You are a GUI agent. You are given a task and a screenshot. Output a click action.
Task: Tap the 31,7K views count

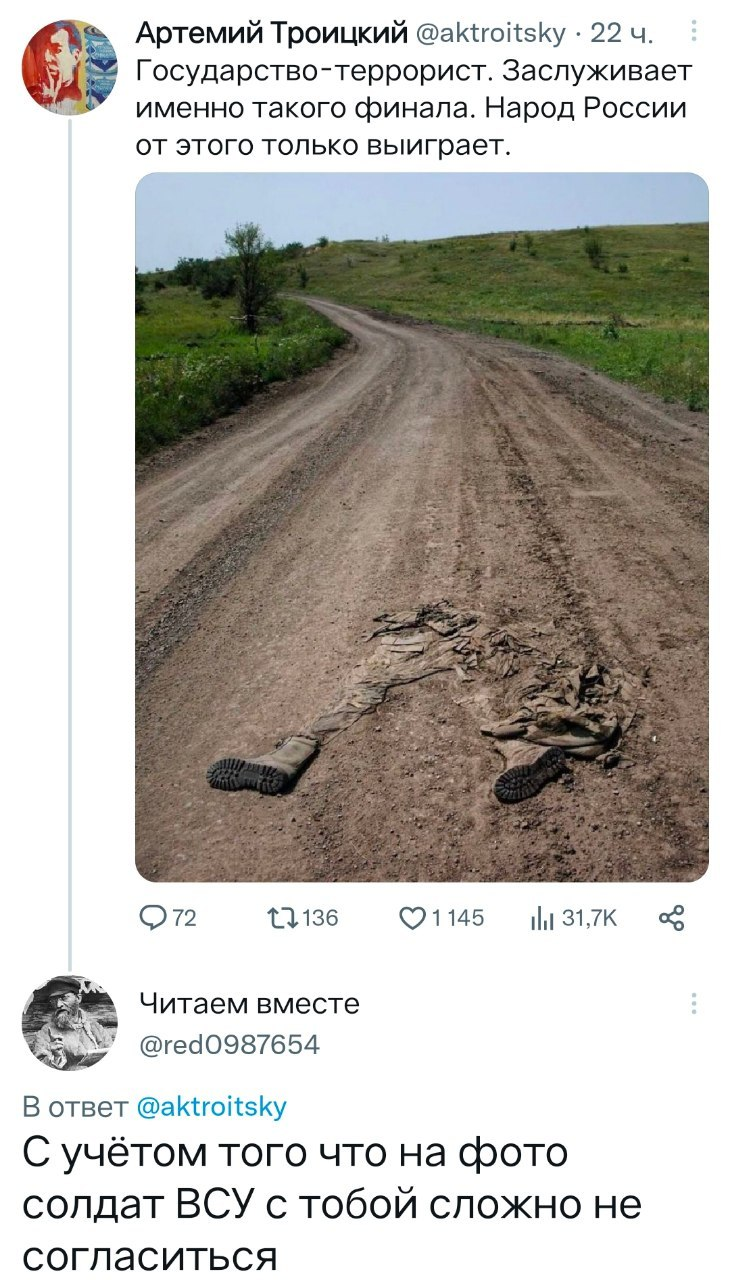589,918
